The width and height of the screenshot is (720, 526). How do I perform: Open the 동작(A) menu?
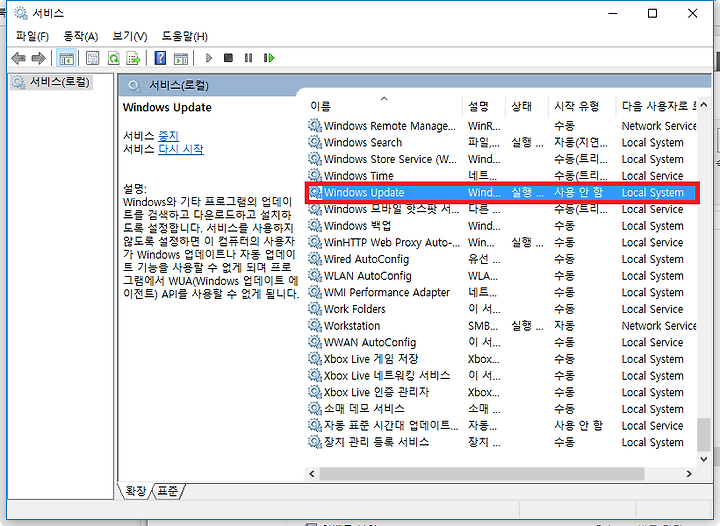click(80, 36)
